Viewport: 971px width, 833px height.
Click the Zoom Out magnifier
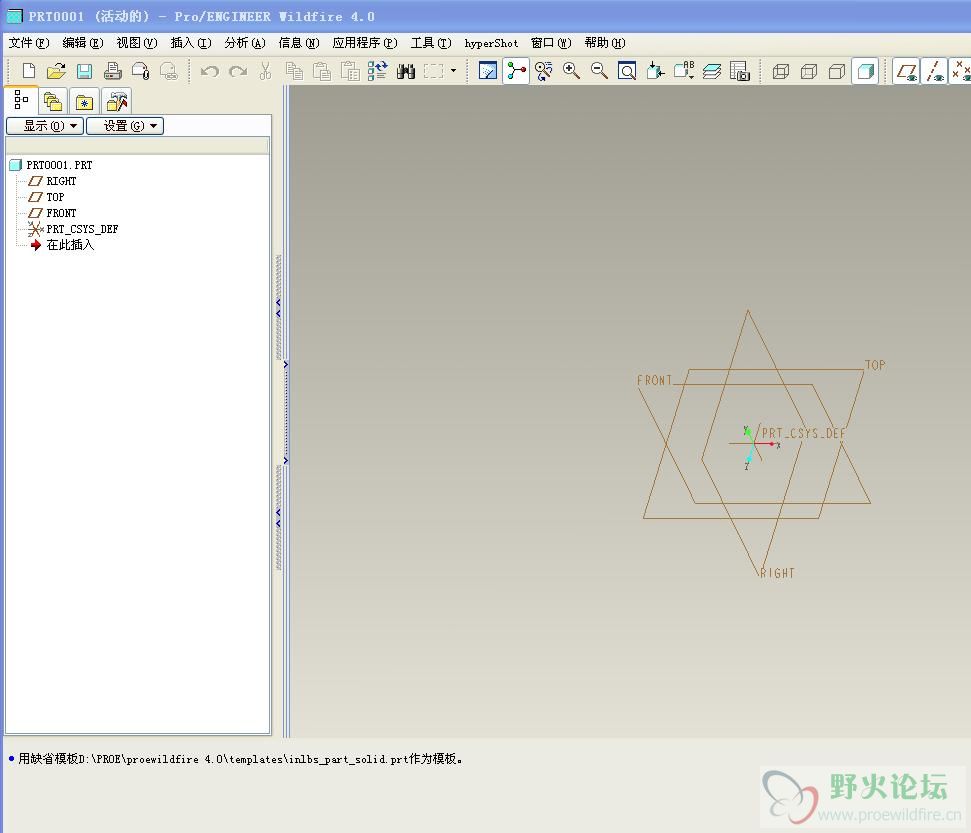coord(599,71)
